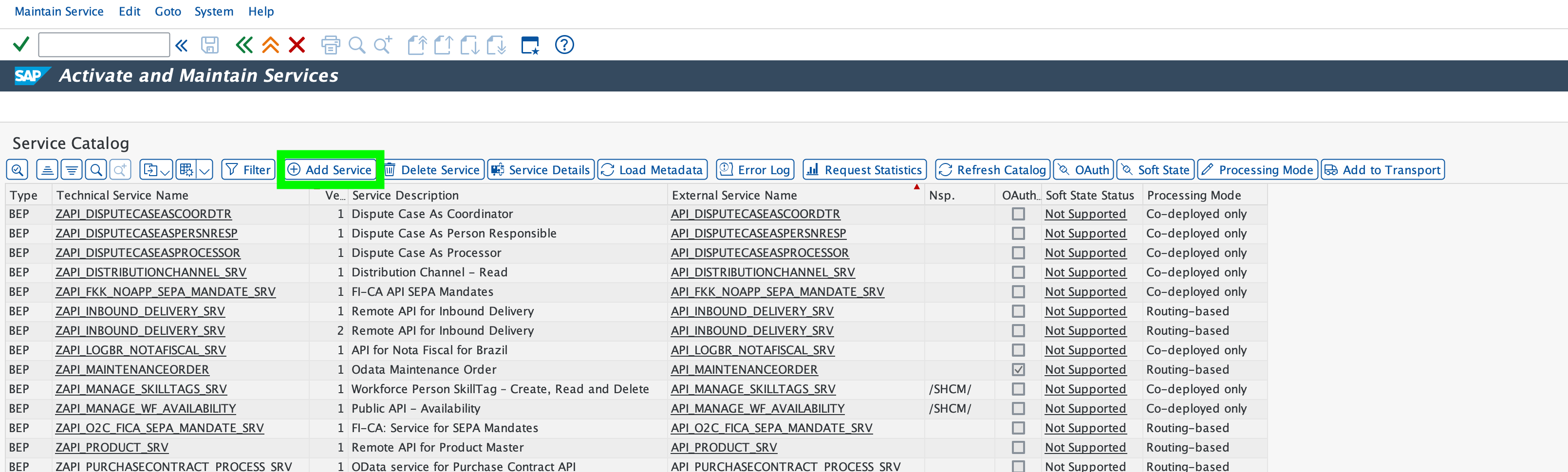Open the Edit menu
Viewport: 1568px width, 472px height.
130,12
